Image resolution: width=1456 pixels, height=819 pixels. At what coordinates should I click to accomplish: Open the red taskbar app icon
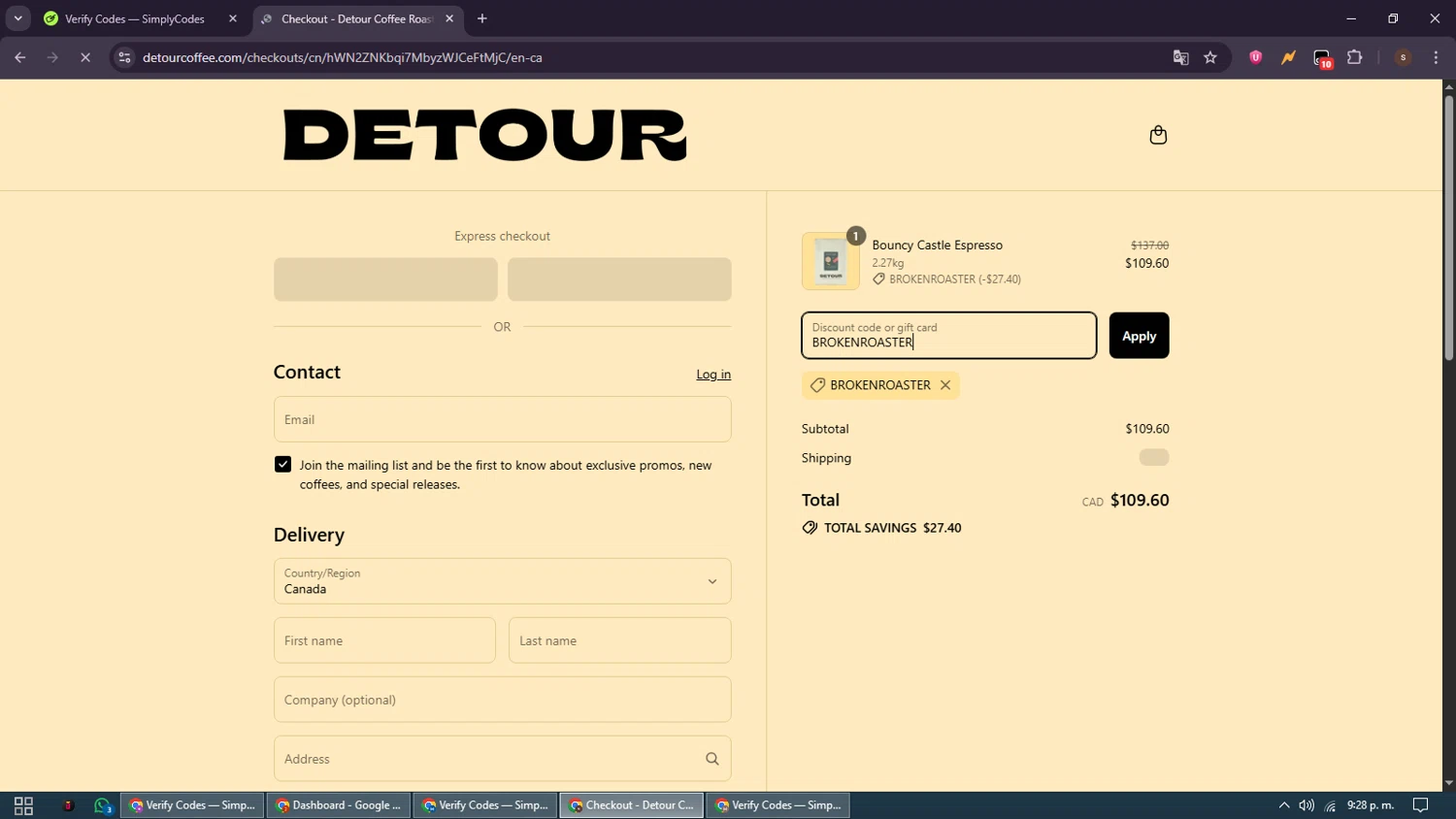tap(68, 805)
